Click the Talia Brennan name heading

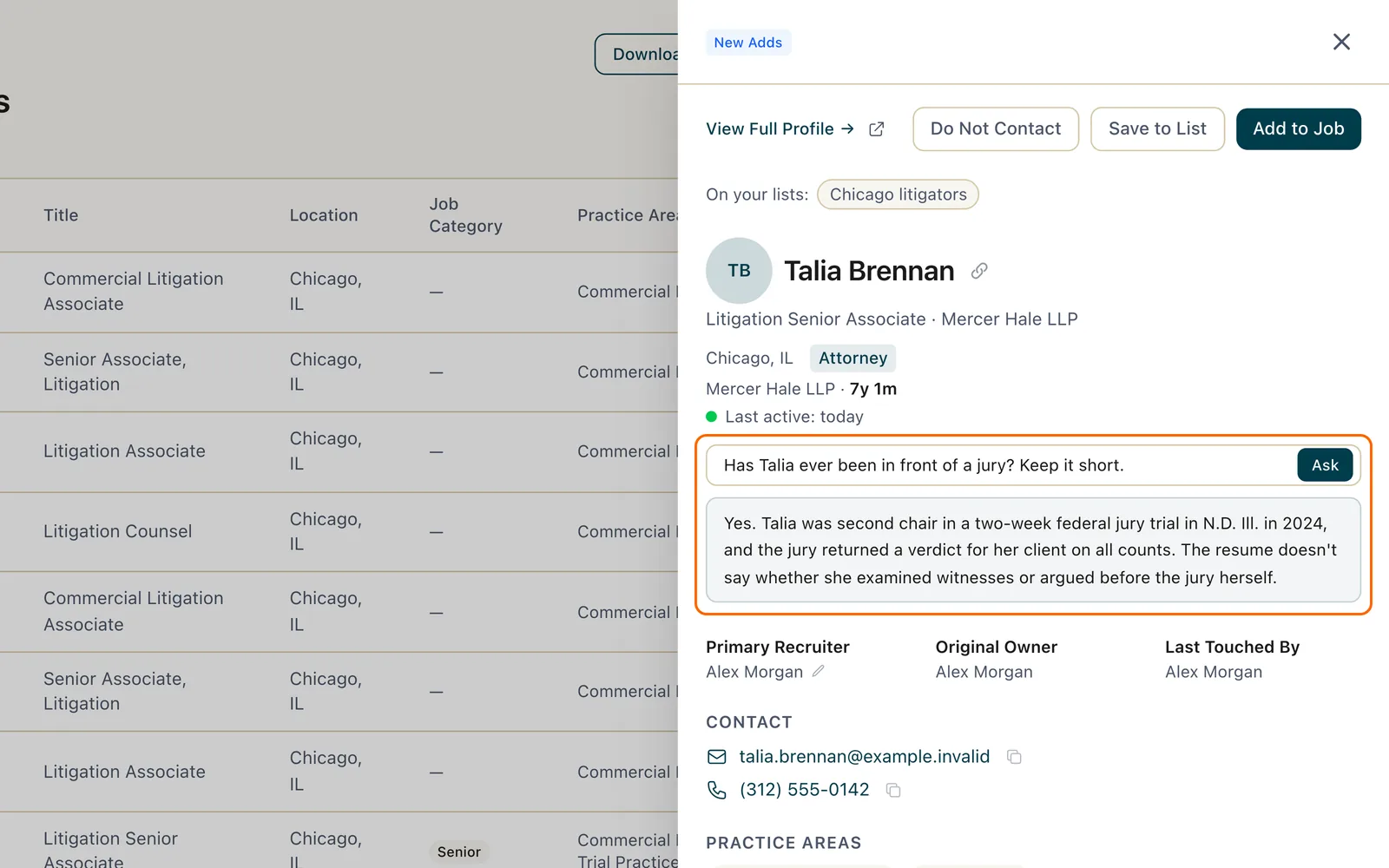click(869, 271)
